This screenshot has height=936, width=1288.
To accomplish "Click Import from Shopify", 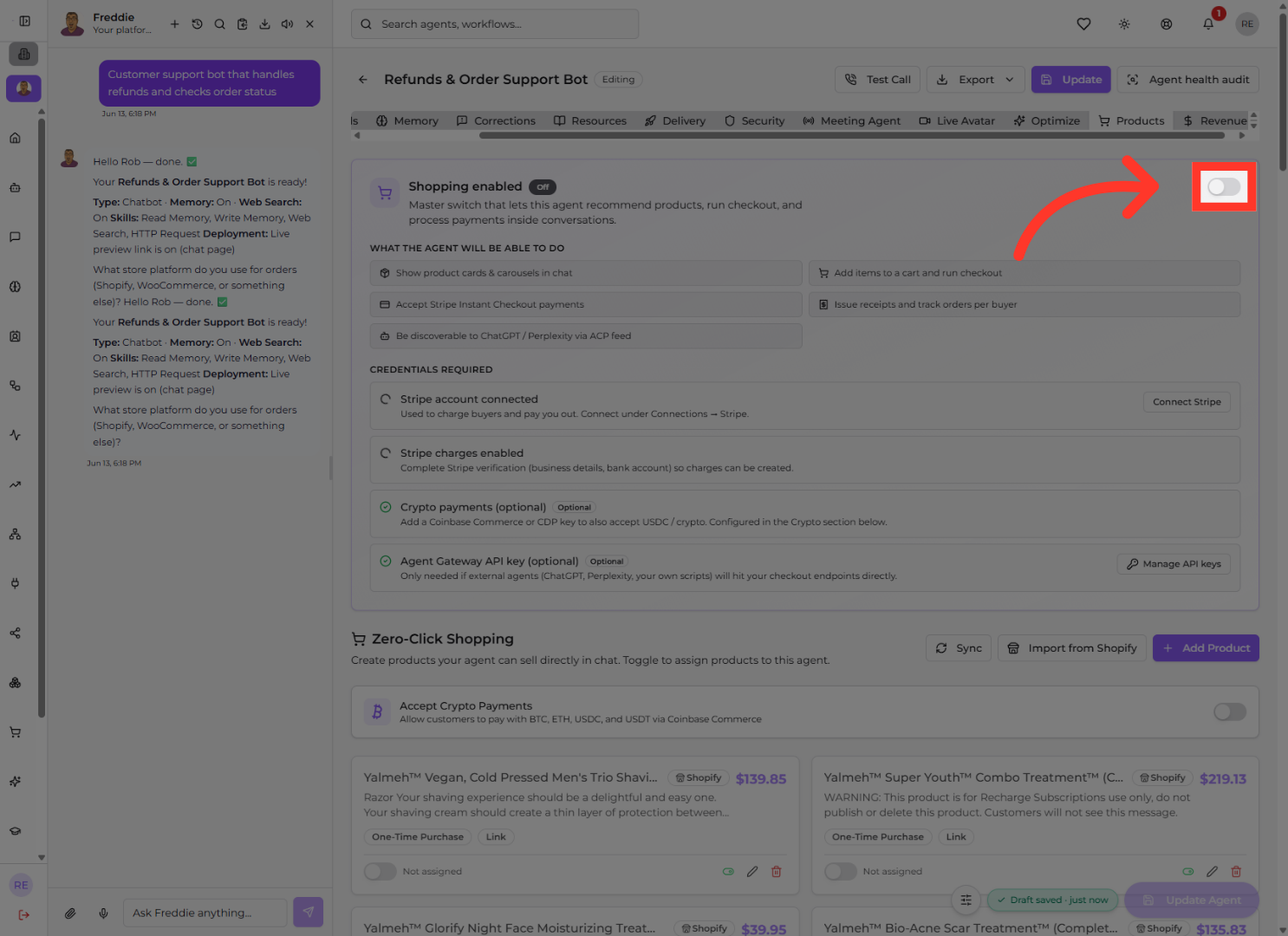I will click(1072, 648).
